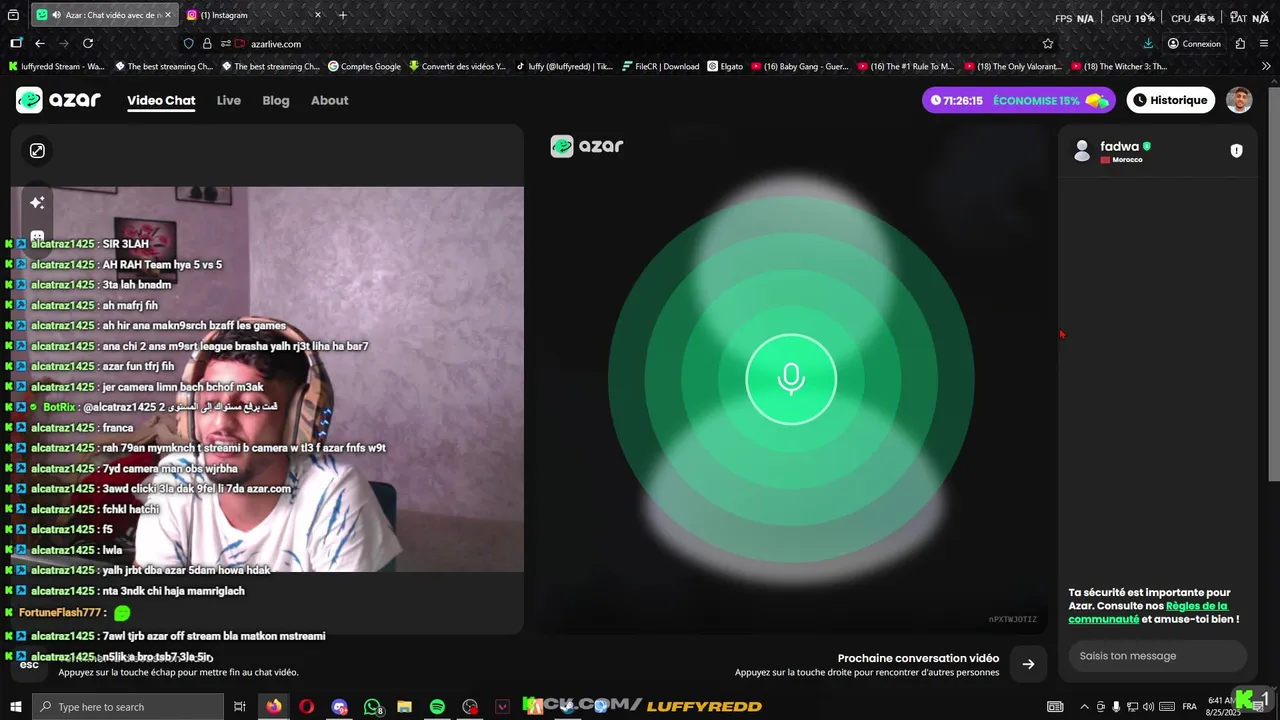
Task: Open Opera from the taskbar
Action: [307, 707]
